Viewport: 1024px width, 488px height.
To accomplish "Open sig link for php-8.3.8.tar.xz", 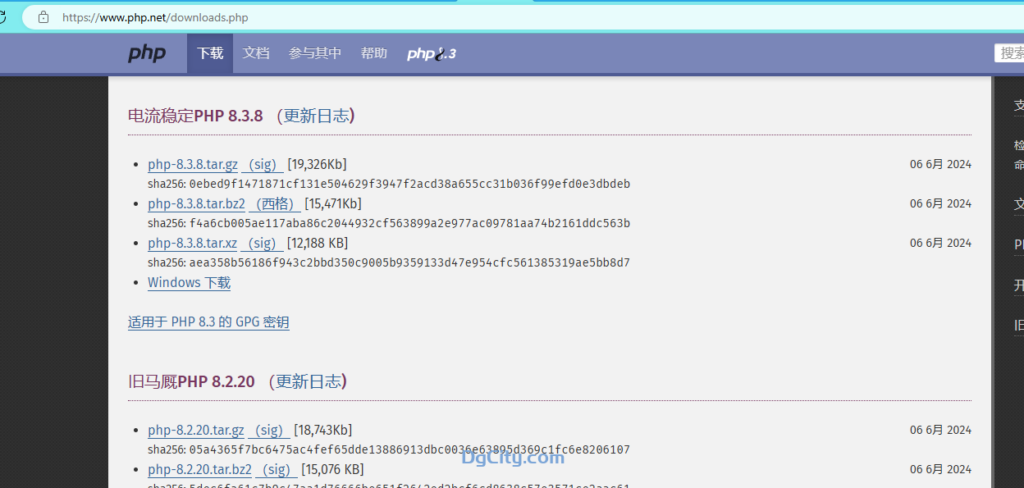I will click(261, 243).
